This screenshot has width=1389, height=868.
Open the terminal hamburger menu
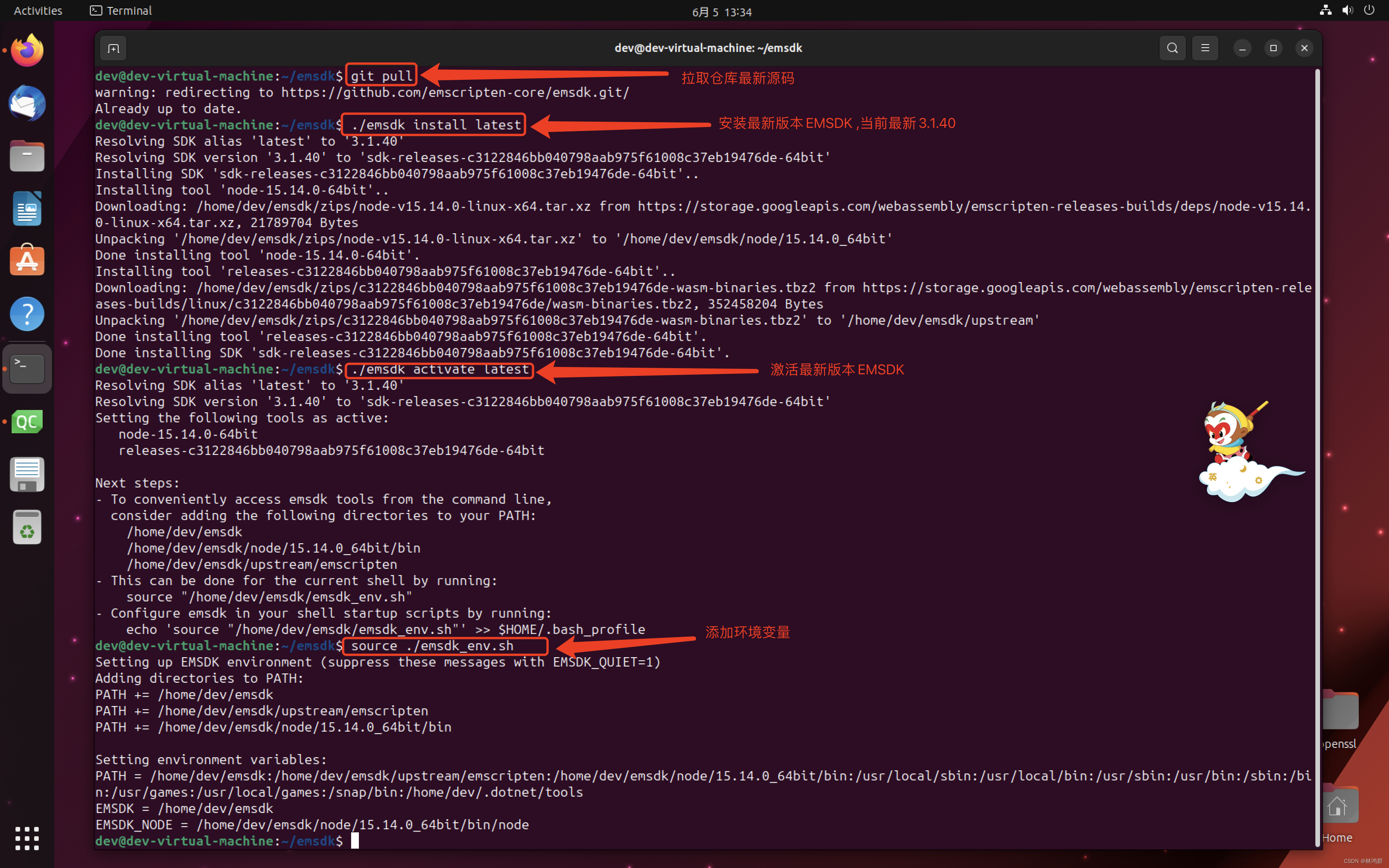point(1205,48)
